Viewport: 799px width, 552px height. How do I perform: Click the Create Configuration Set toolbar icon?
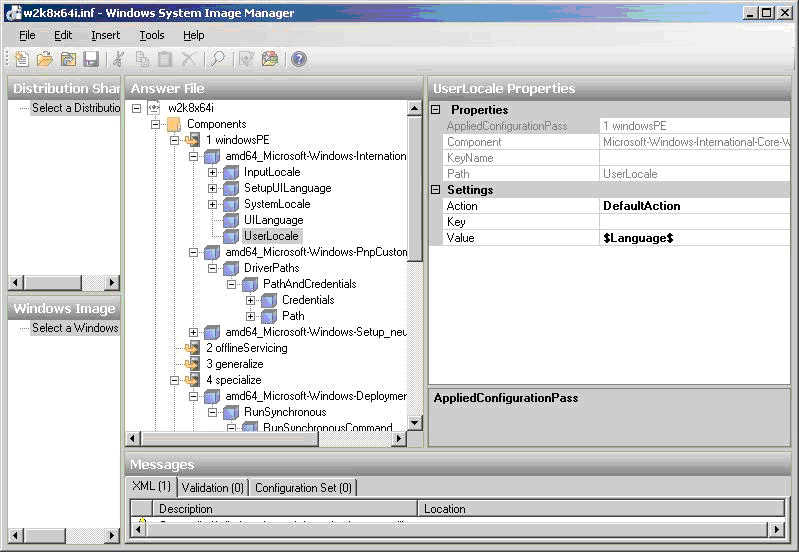[270, 60]
